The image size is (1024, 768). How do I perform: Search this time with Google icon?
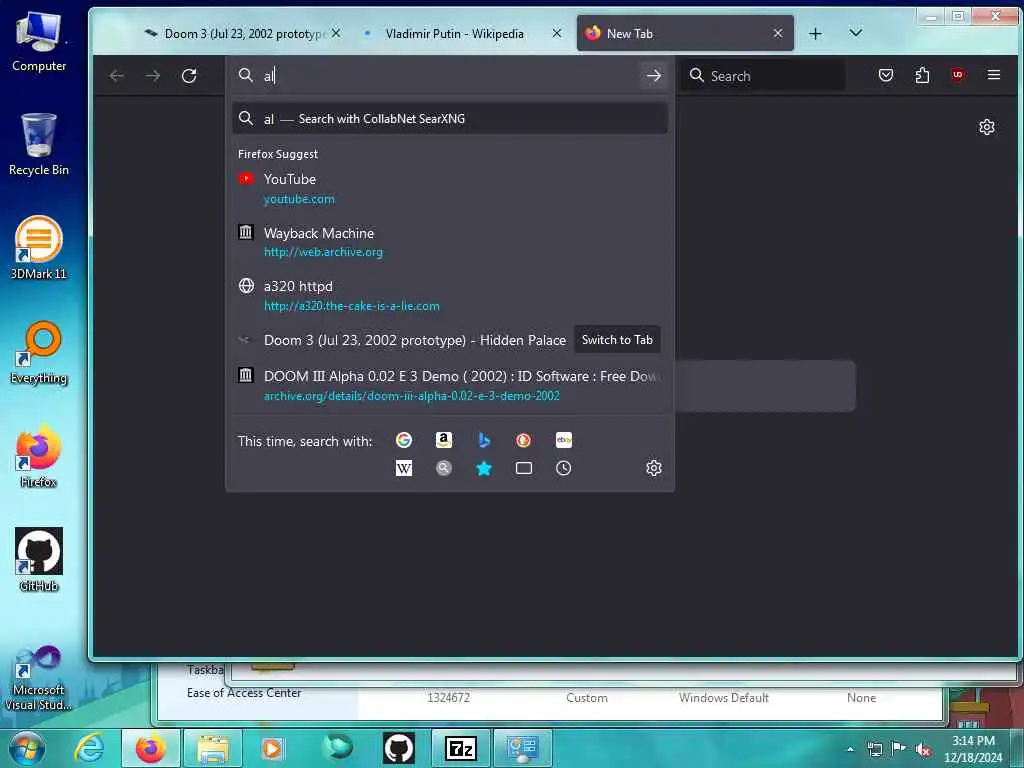pyautogui.click(x=404, y=440)
